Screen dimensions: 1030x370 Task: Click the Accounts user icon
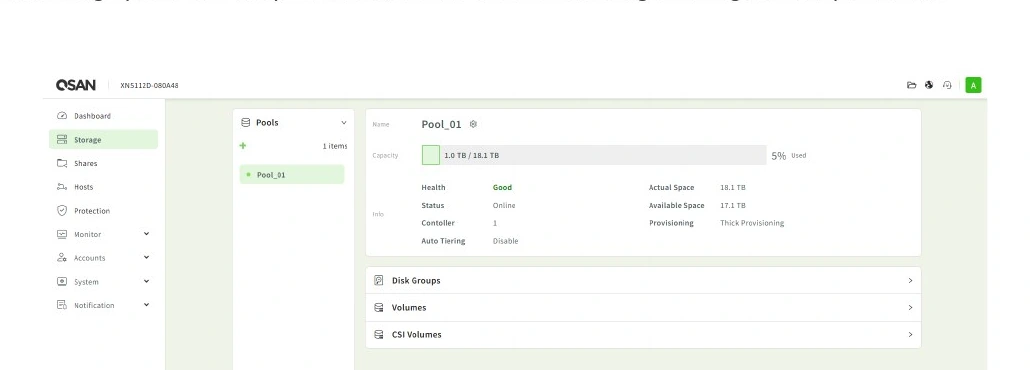(x=62, y=258)
